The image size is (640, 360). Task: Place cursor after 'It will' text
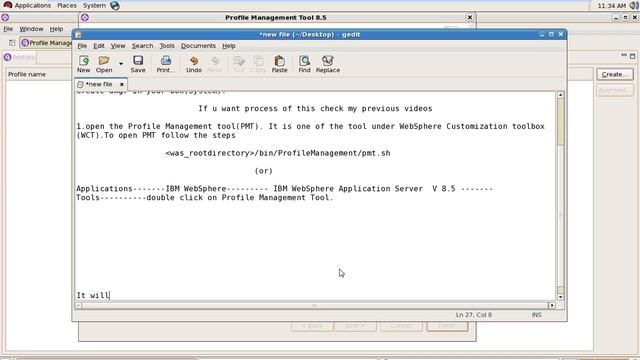tap(110, 295)
